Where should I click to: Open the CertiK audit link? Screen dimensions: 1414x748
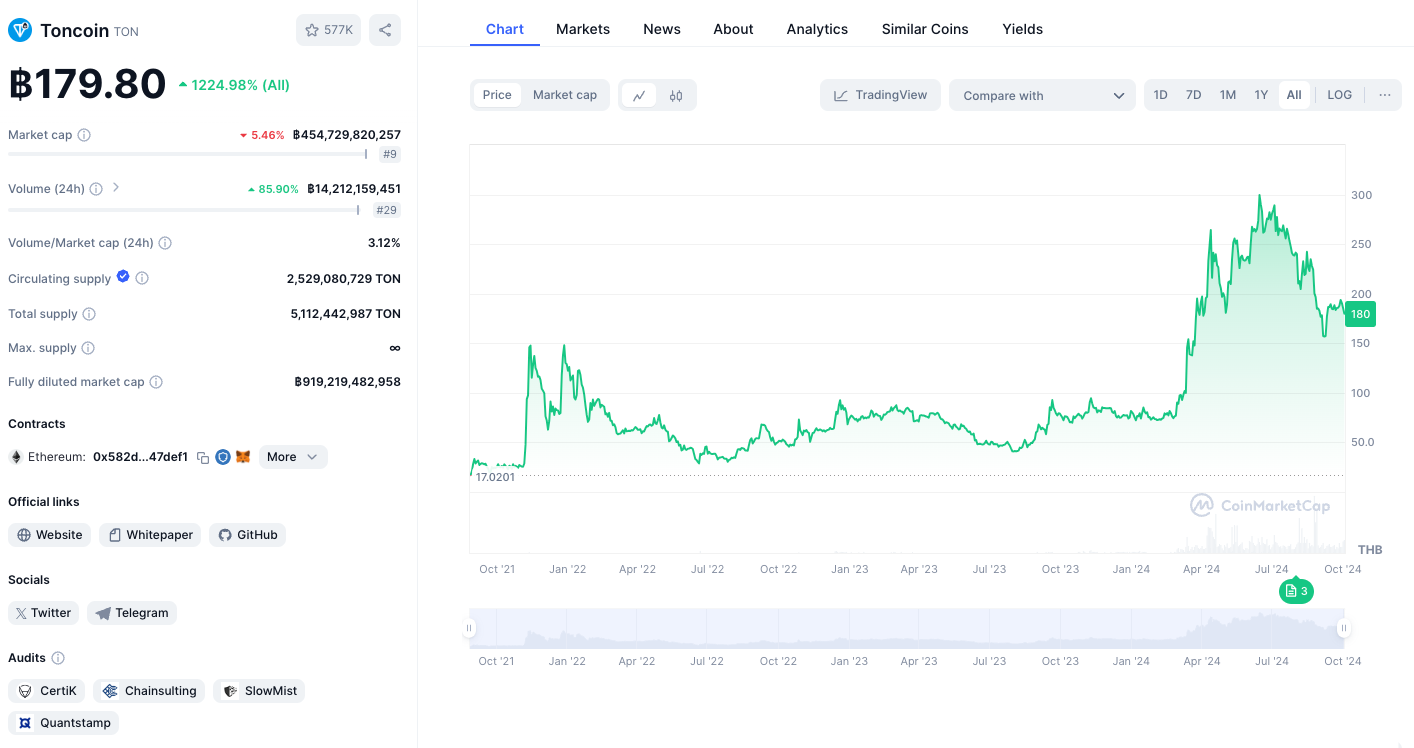[x=47, y=691]
